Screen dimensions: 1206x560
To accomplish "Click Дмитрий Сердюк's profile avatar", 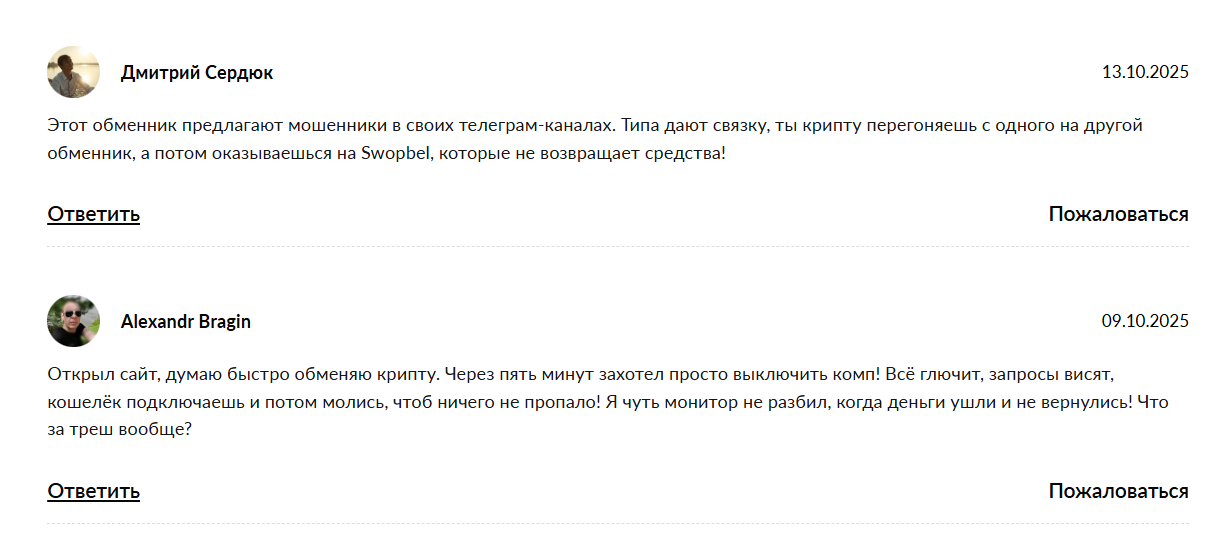I will 73,72.
